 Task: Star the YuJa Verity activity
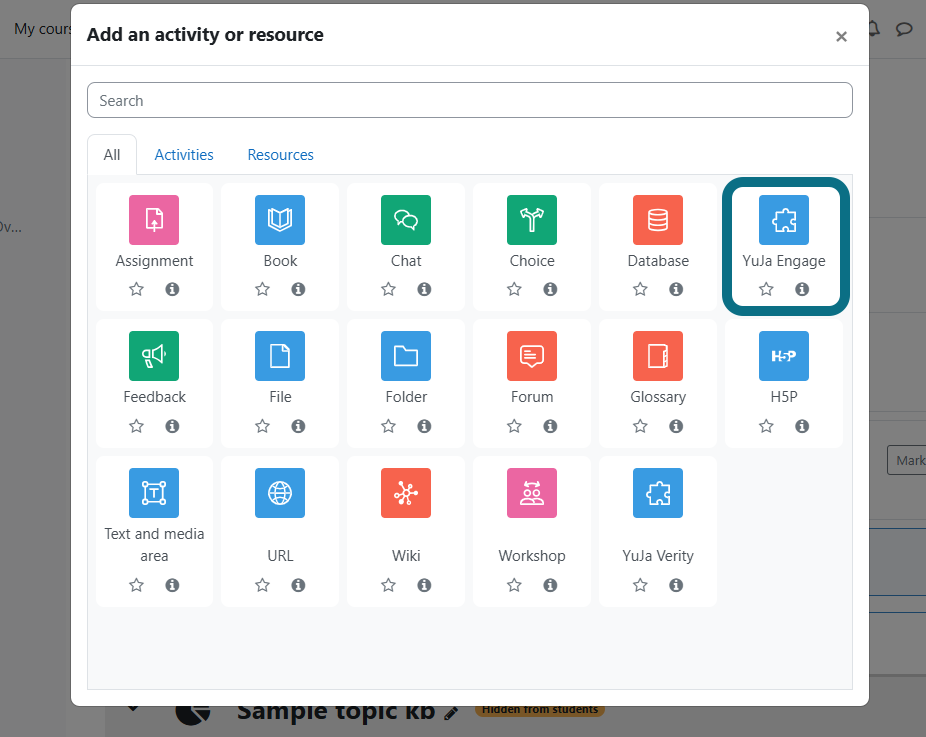tap(640, 585)
